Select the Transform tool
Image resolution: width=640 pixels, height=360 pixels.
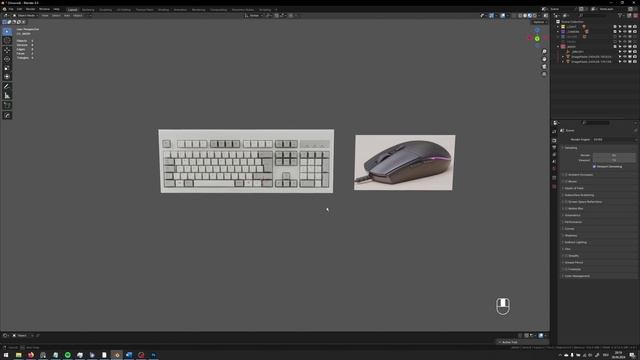click(7, 77)
